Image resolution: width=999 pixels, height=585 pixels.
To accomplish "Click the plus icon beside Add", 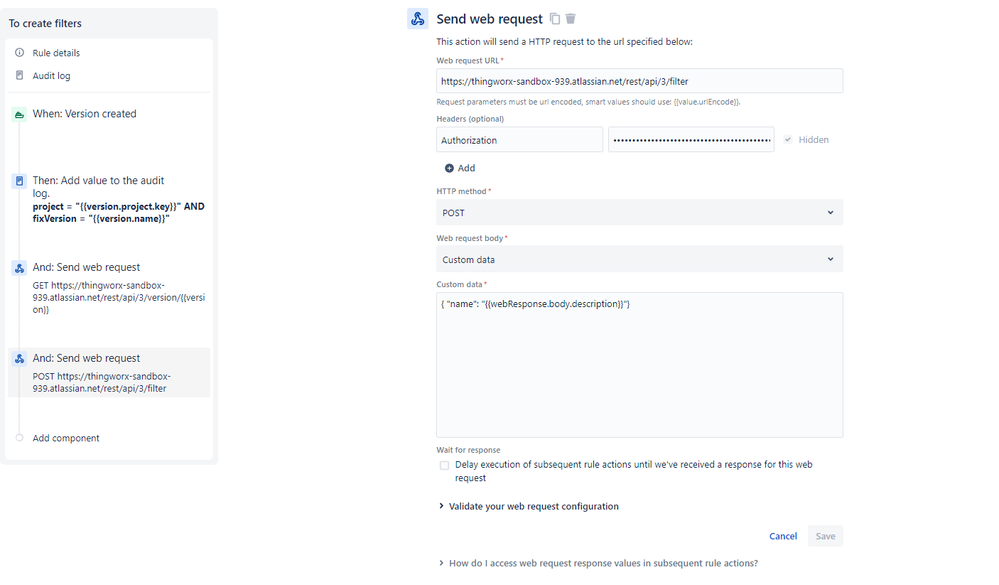I will pyautogui.click(x=449, y=168).
